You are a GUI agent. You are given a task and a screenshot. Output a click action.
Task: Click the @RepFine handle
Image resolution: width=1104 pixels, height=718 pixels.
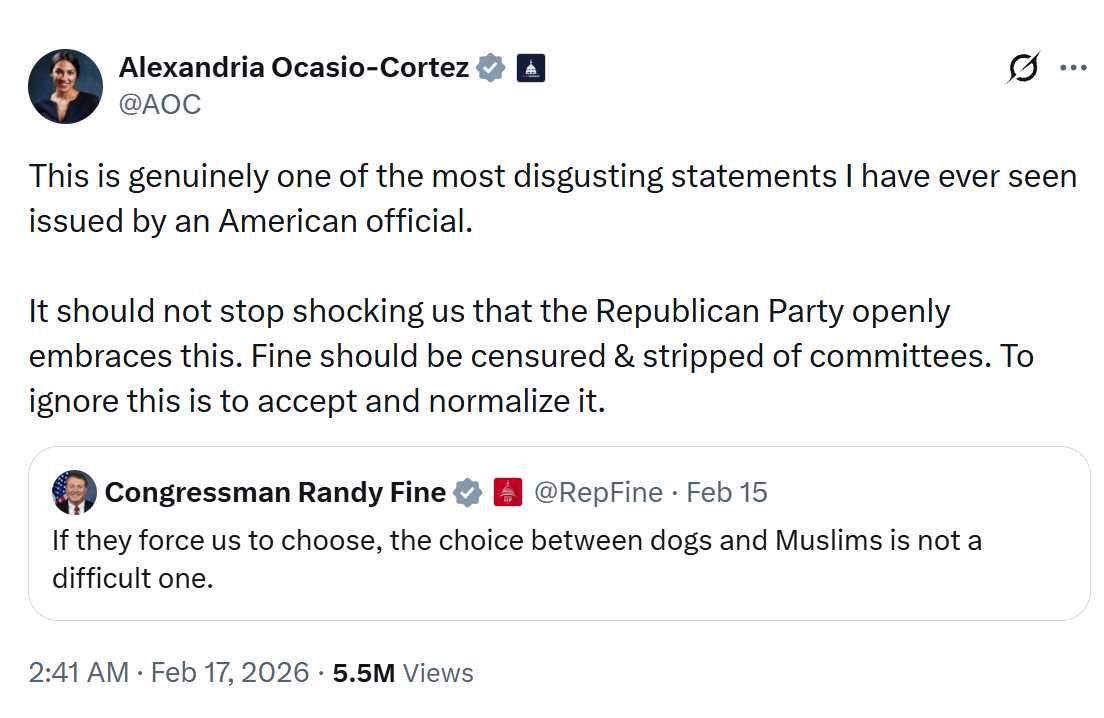[598, 492]
